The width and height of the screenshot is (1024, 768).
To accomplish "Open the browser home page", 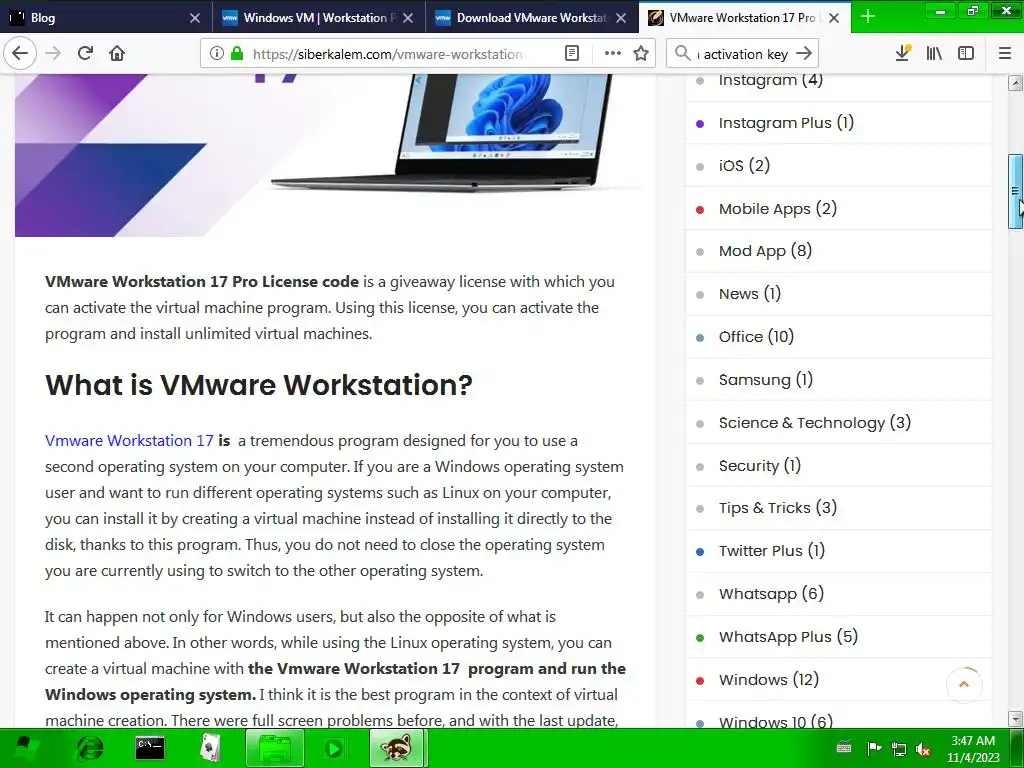I will (x=117, y=53).
